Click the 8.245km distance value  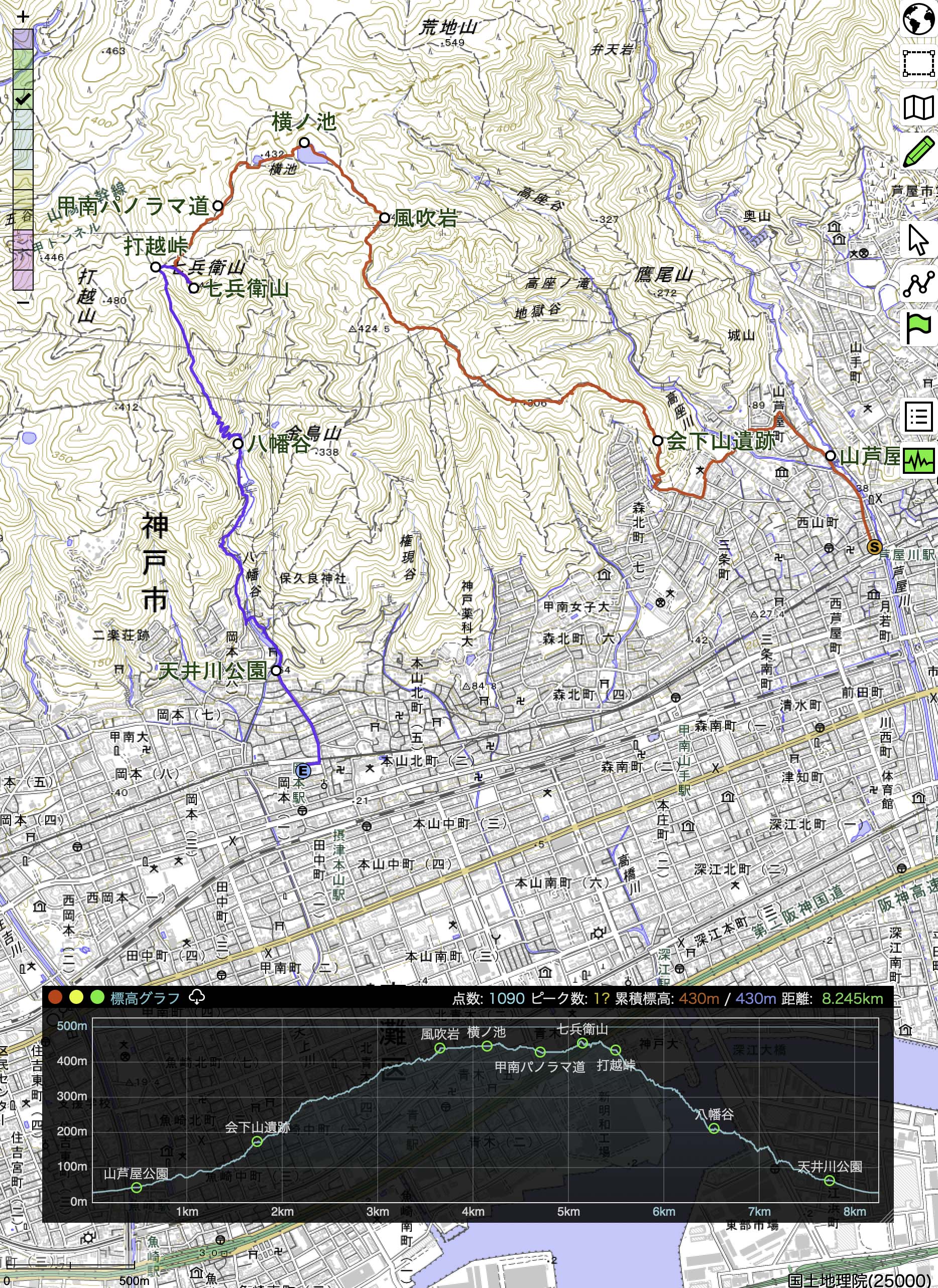click(x=852, y=998)
